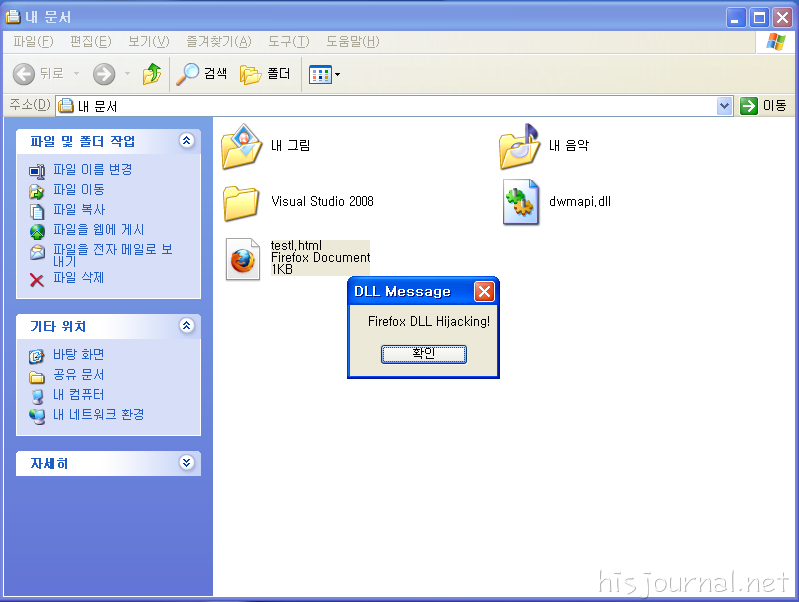Click the Go (이동) button

click(x=763, y=106)
